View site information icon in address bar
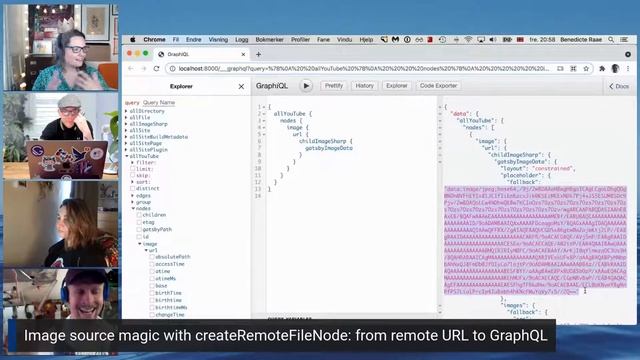 point(172,69)
